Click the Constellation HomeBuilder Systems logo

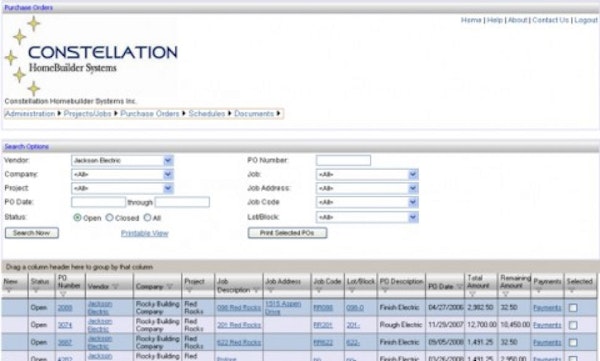[x=91, y=56]
